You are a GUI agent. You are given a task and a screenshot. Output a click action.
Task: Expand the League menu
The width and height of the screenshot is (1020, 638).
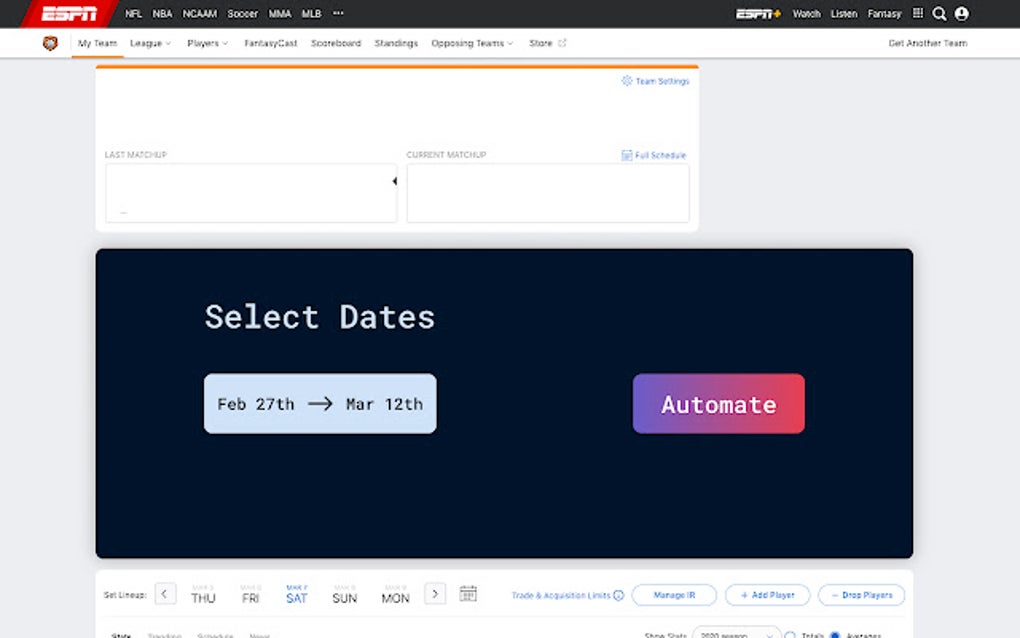coord(150,43)
